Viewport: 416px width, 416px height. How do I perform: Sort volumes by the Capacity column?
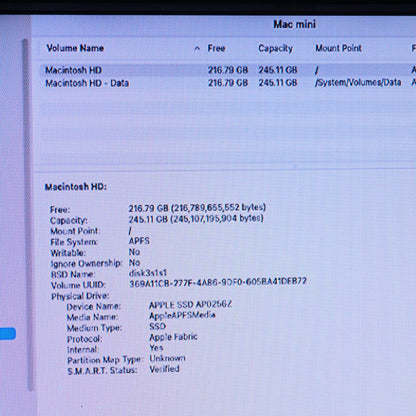pyautogui.click(x=275, y=49)
